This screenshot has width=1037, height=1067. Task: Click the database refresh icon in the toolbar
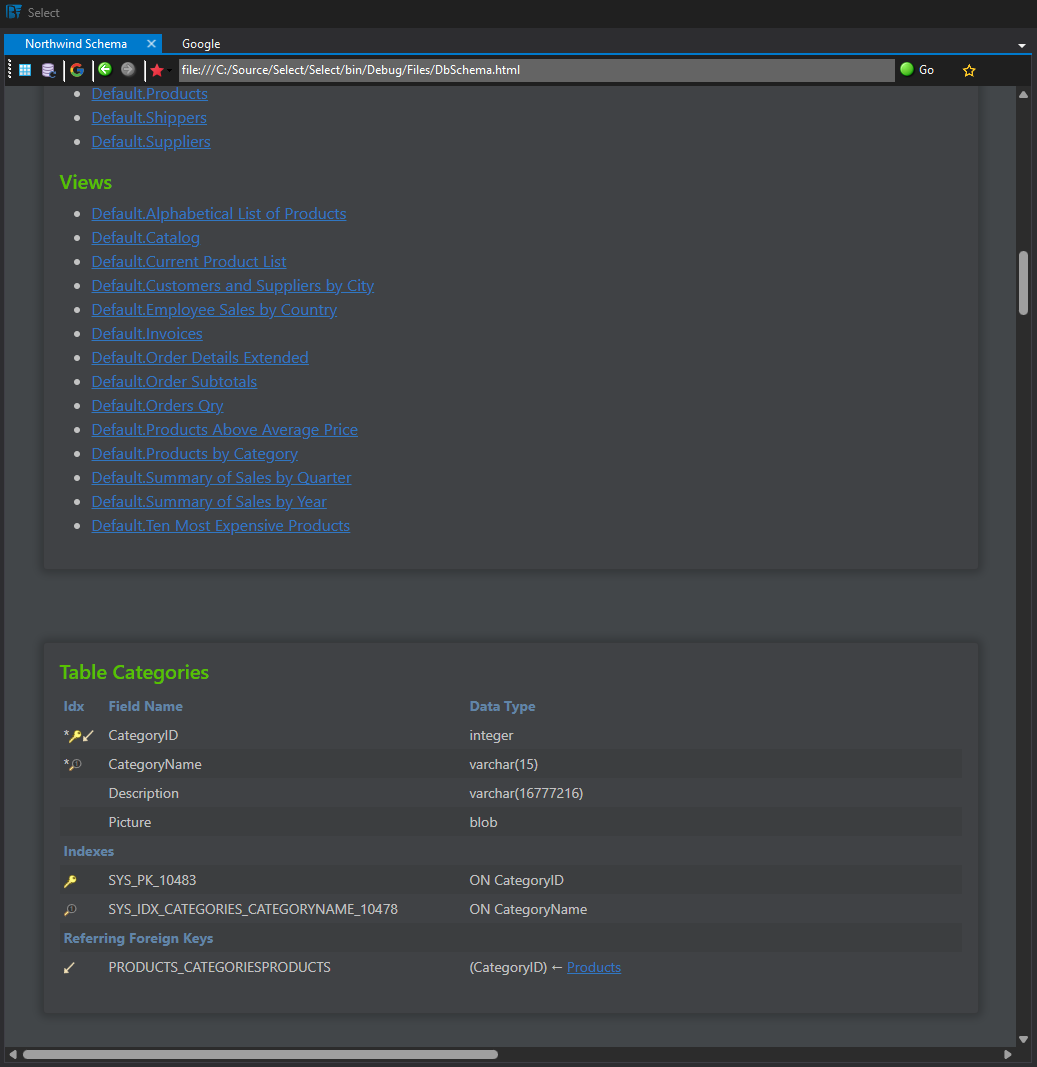[48, 70]
